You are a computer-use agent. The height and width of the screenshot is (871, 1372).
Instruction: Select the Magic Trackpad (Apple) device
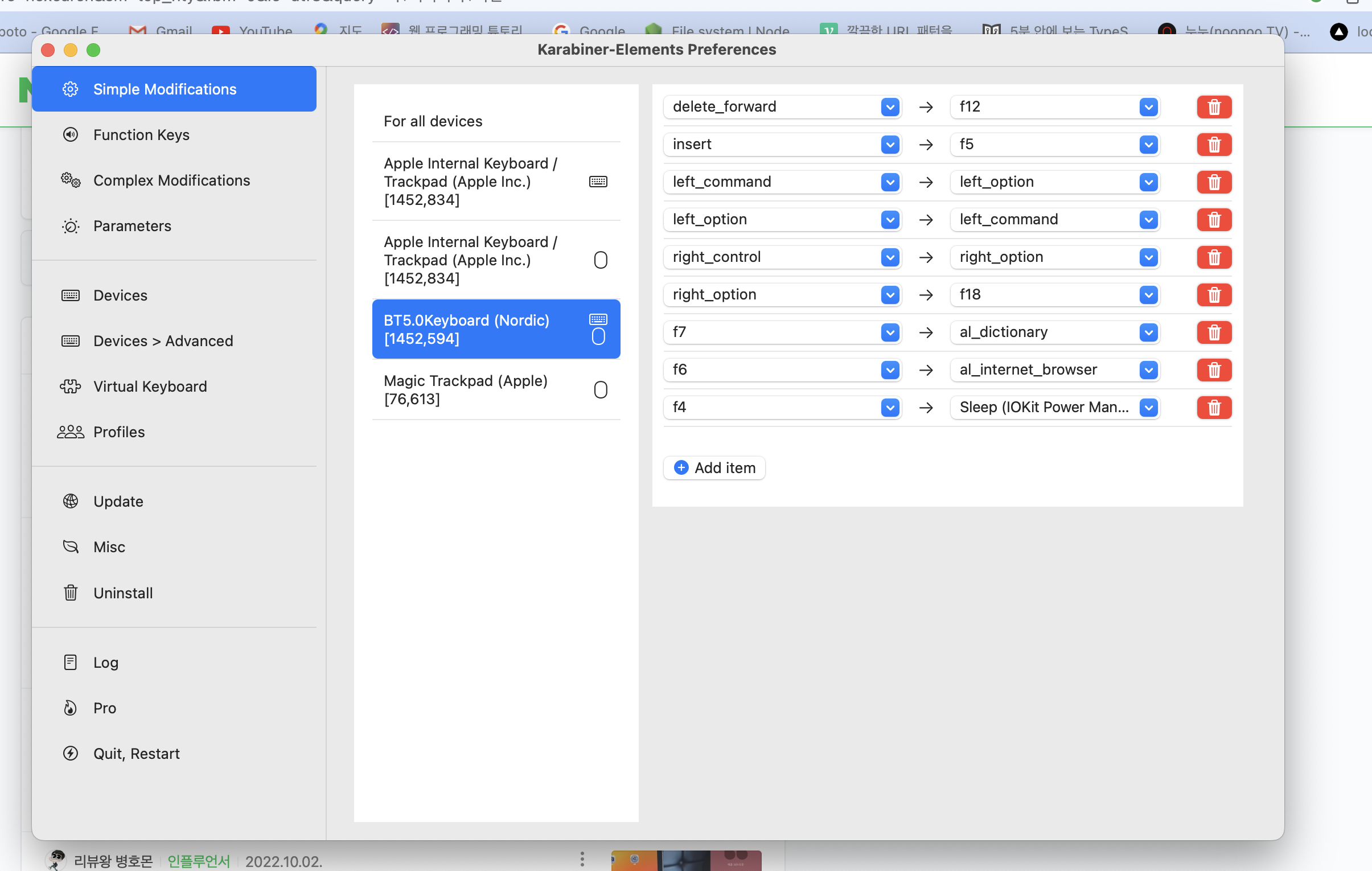[x=496, y=389]
